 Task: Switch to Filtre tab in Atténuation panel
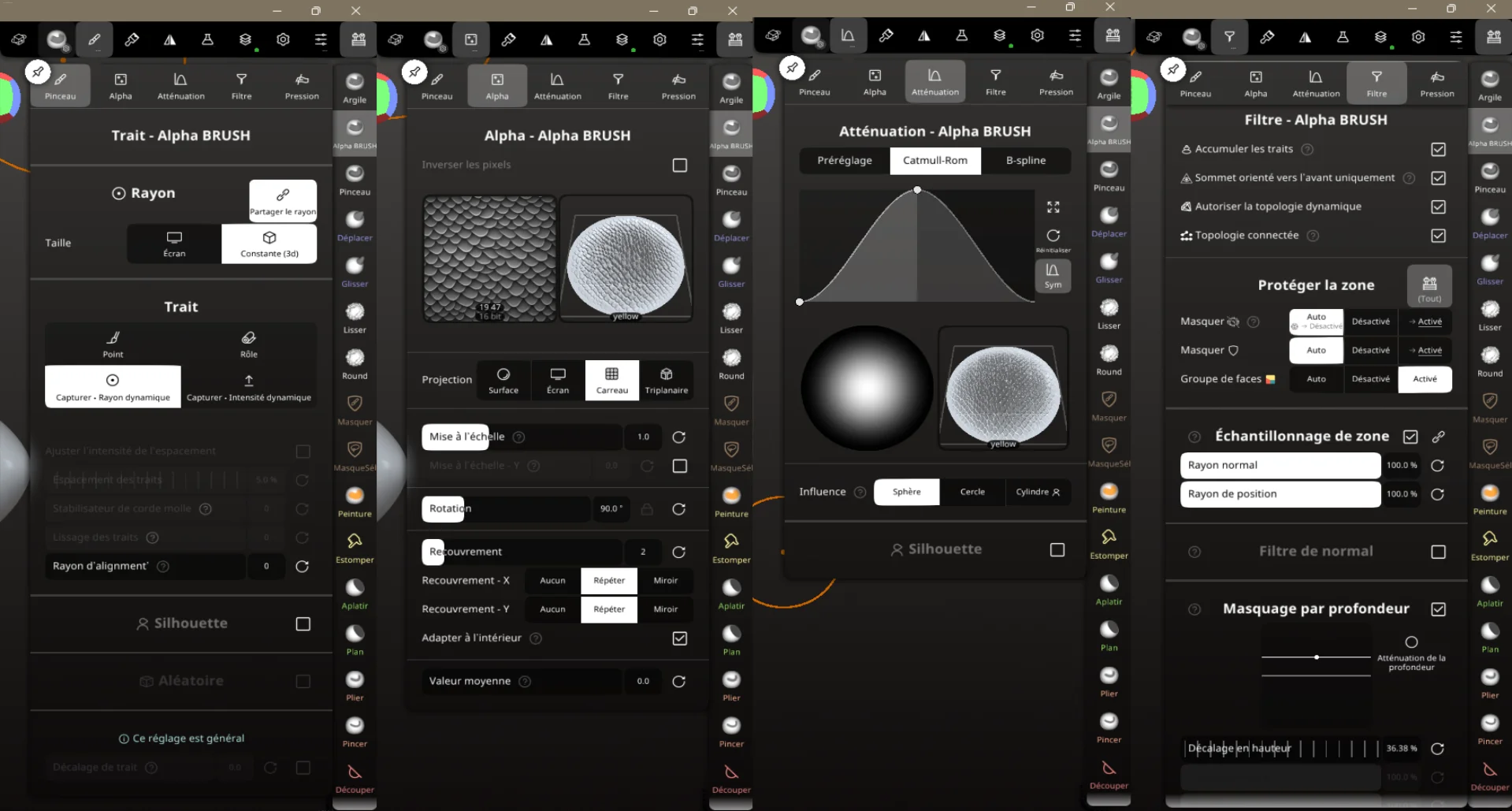(x=996, y=82)
